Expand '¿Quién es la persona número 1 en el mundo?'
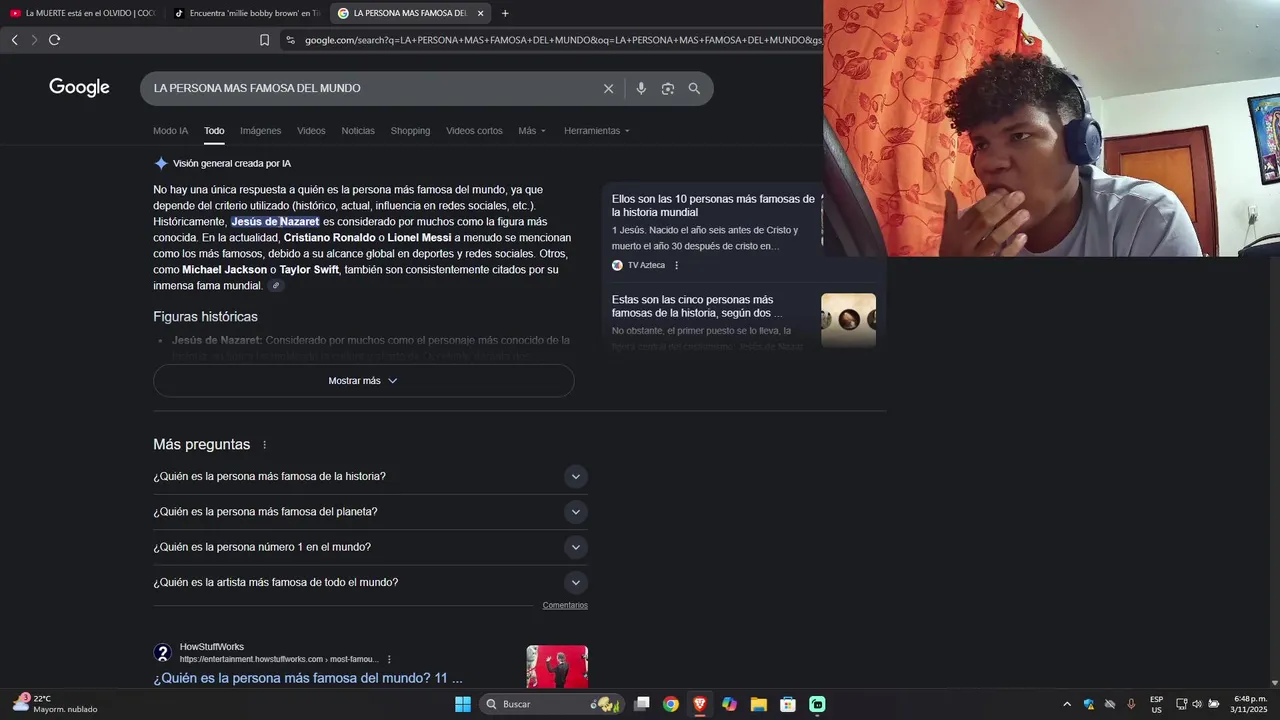The width and height of the screenshot is (1280, 720). [x=370, y=547]
